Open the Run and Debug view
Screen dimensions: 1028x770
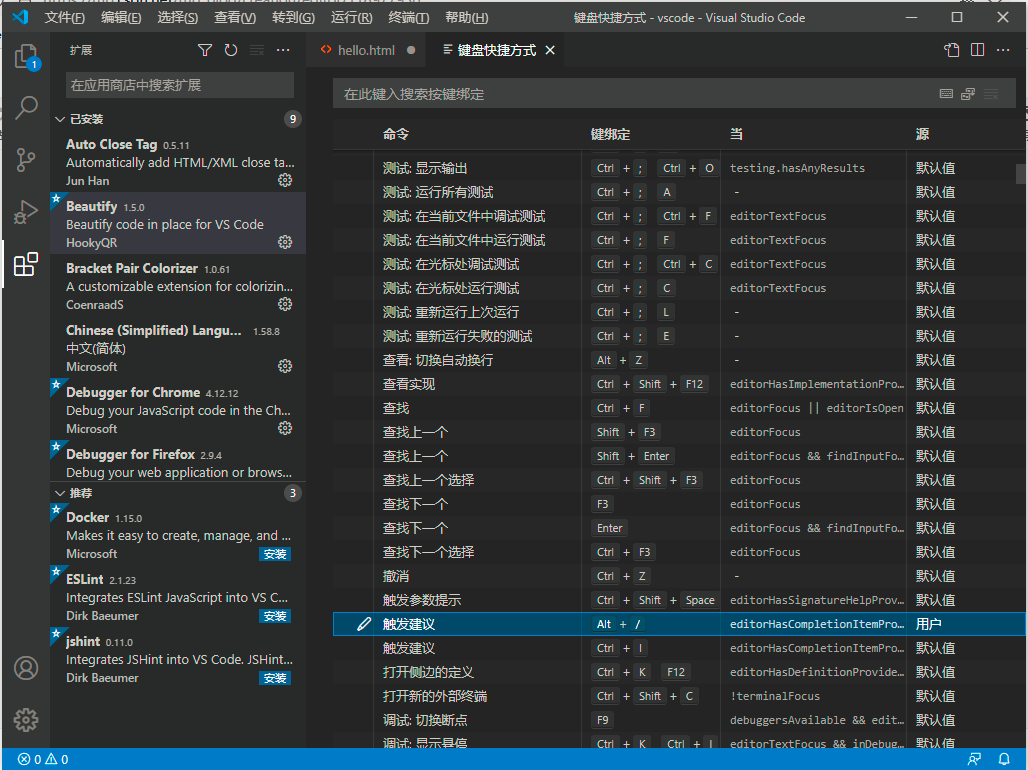[x=26, y=212]
